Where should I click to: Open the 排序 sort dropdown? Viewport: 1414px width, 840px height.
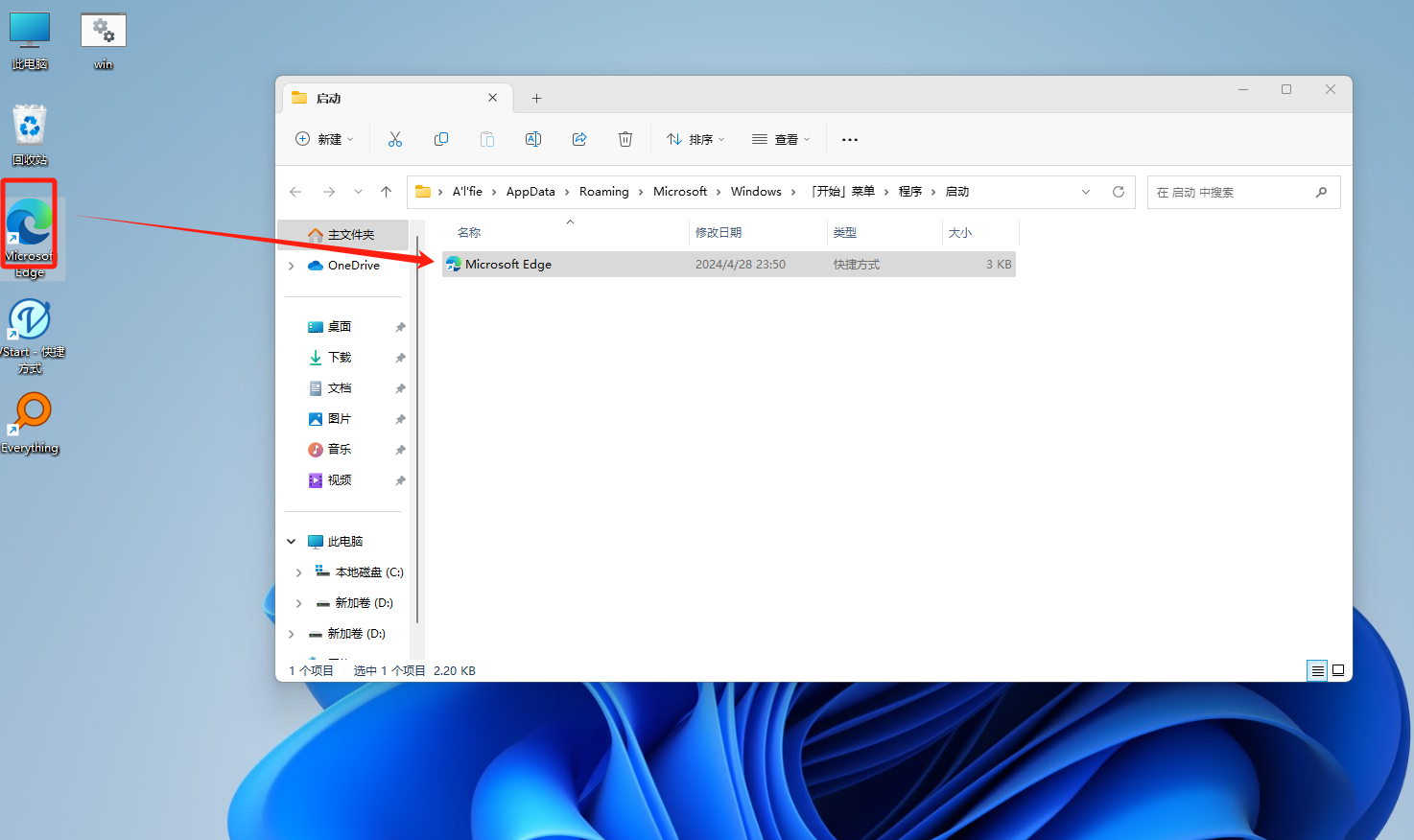pyautogui.click(x=695, y=139)
